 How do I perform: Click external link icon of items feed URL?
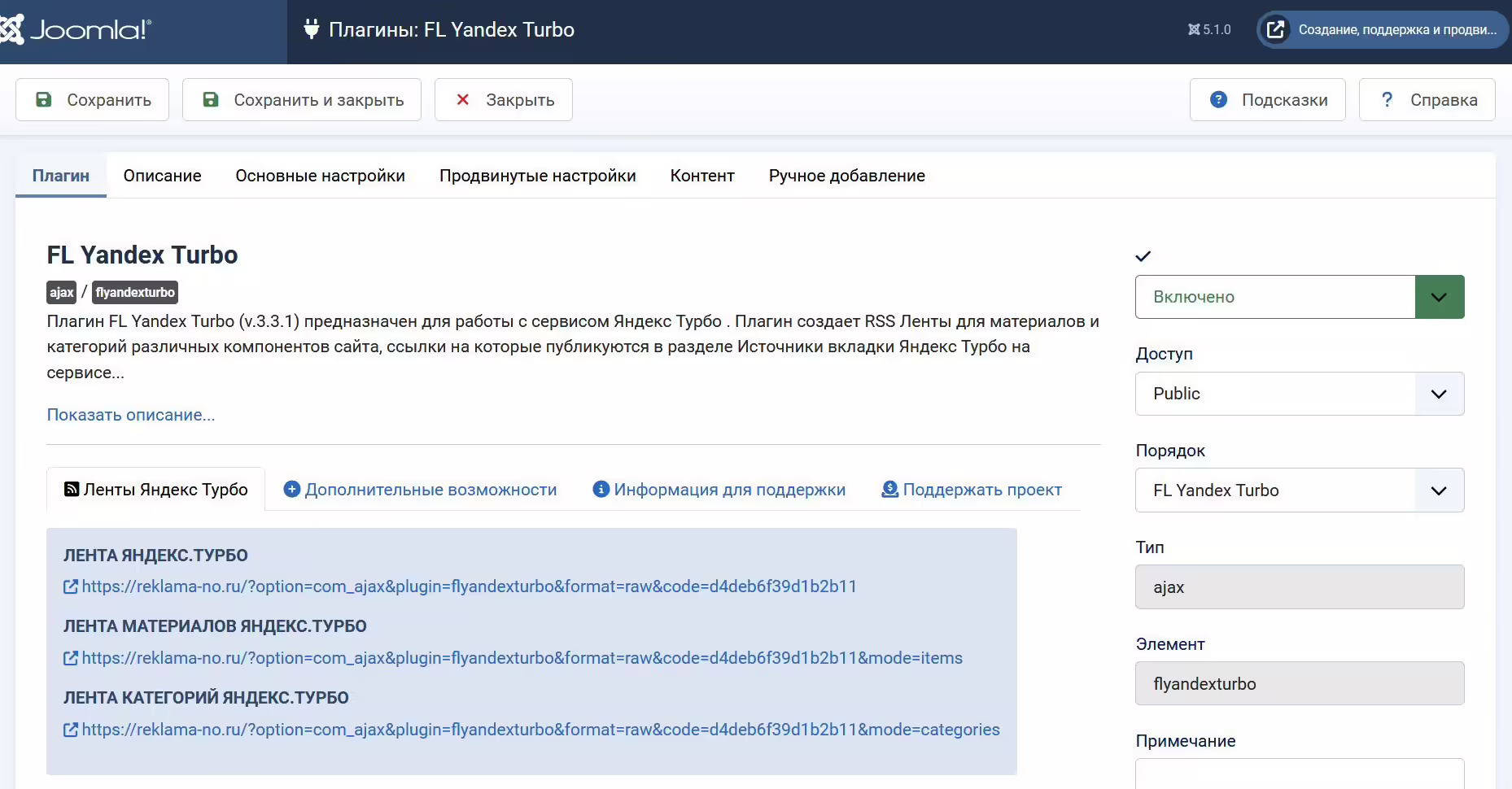coord(71,658)
